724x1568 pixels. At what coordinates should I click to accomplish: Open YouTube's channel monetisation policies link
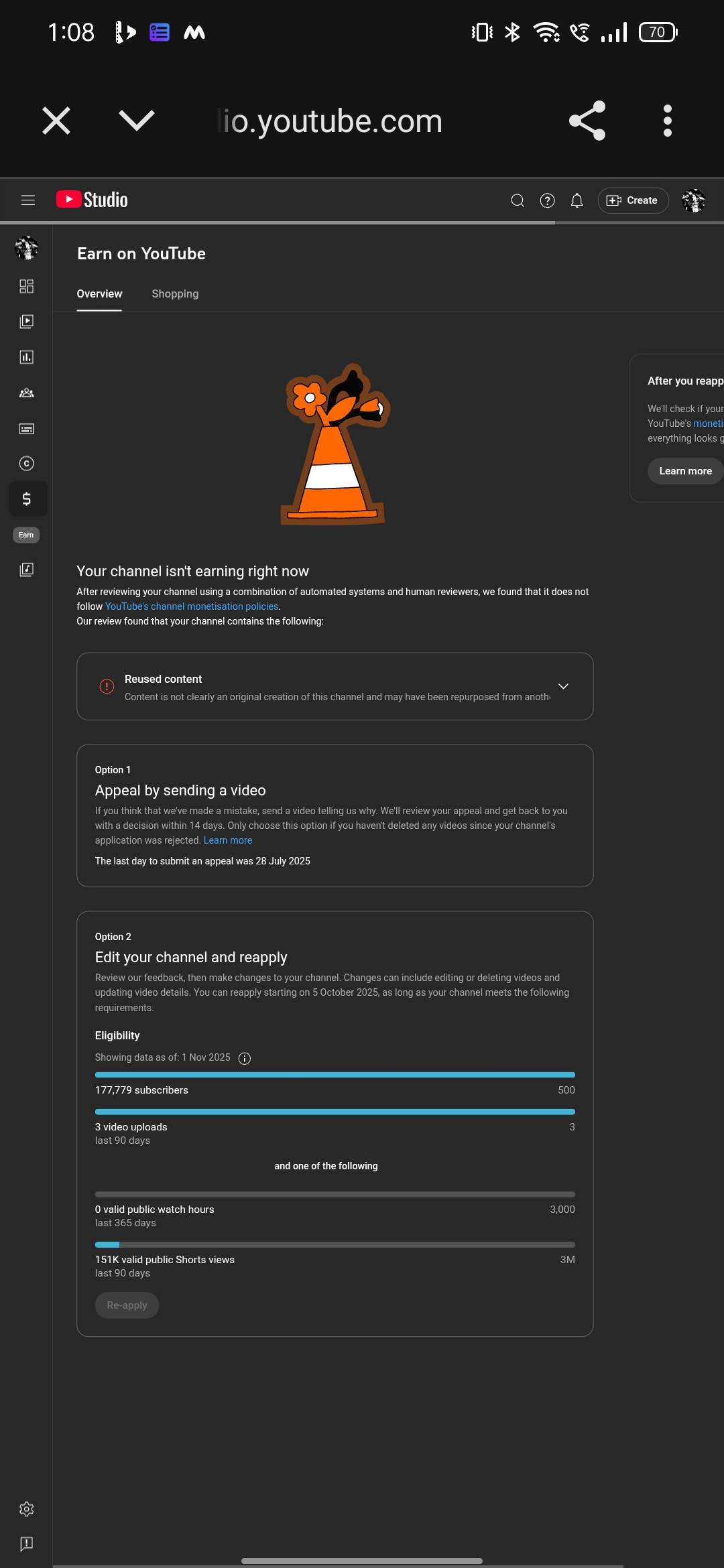tap(192, 606)
